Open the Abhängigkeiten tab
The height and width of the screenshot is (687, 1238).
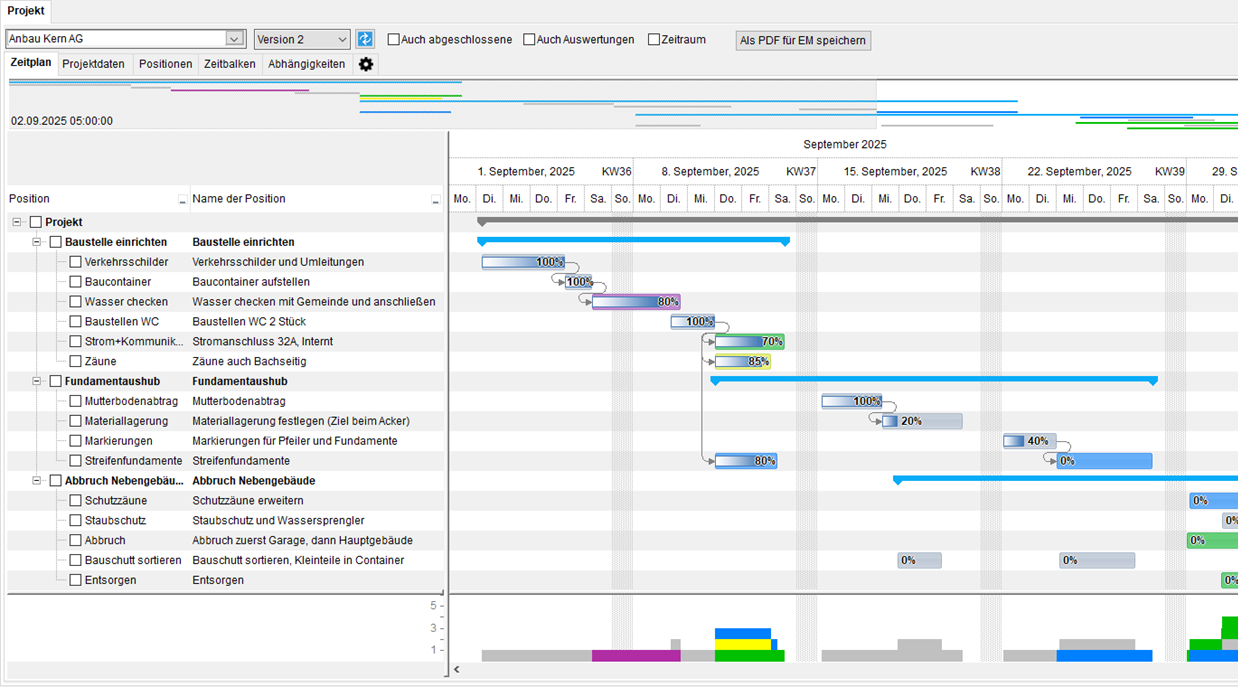click(x=306, y=64)
